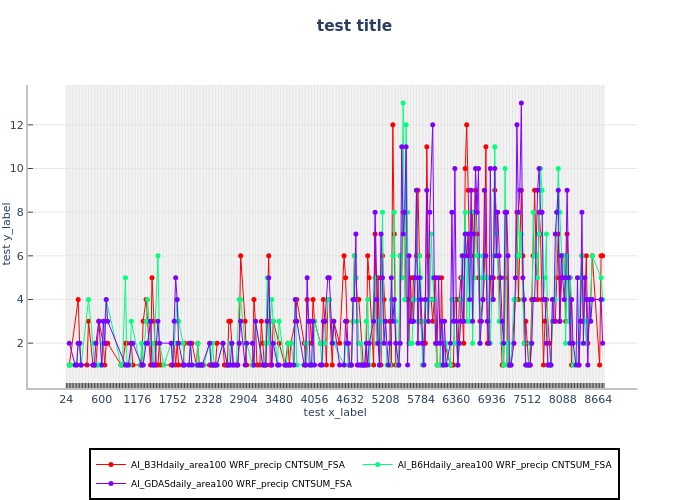Select the purple peak data point at 13
This screenshot has height=500, width=700.
pos(521,103)
